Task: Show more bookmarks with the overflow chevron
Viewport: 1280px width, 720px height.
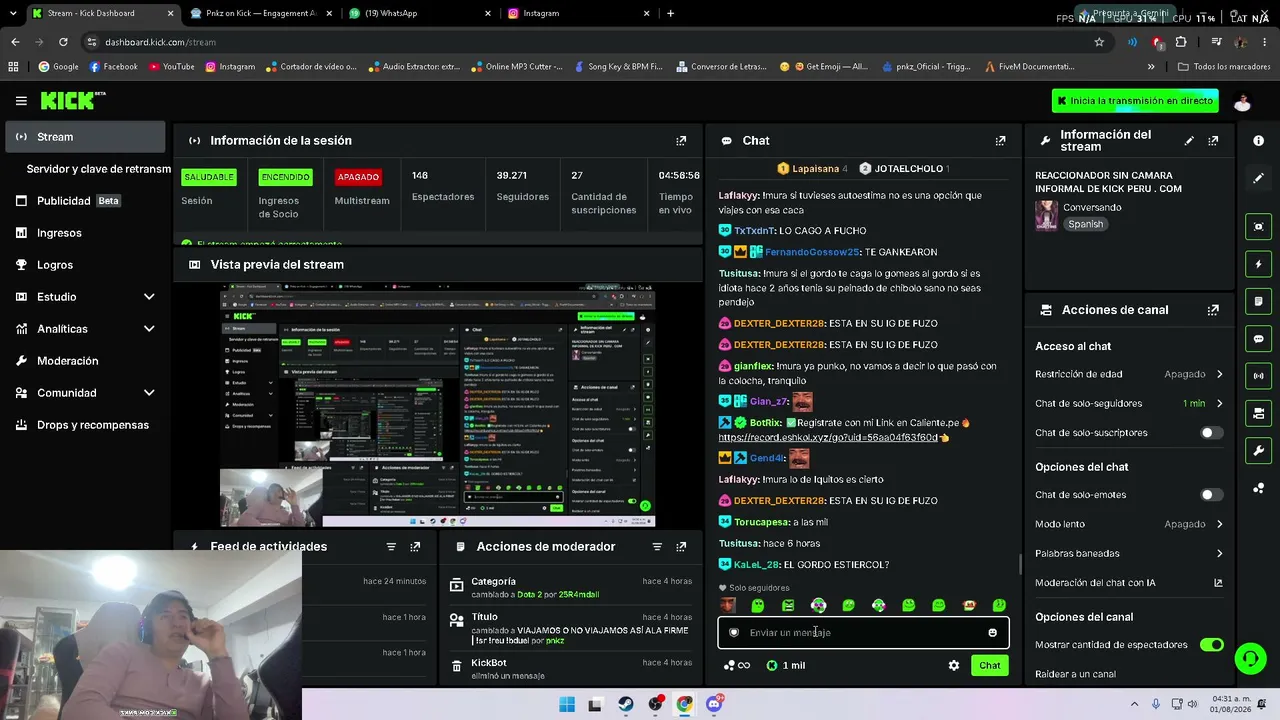Action: click(x=1151, y=67)
